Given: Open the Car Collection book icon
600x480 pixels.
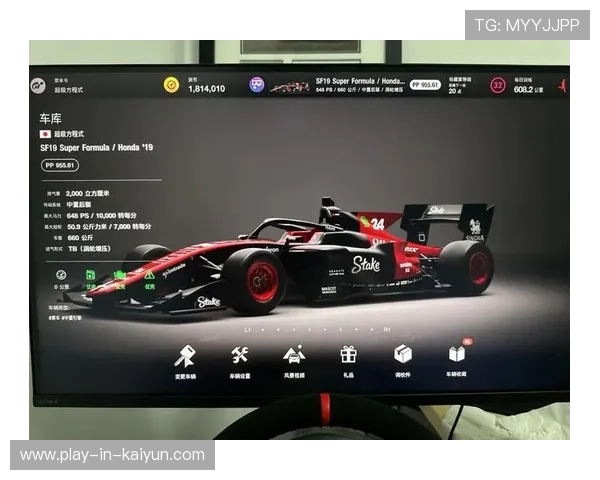Looking at the screenshot, I should (457, 354).
